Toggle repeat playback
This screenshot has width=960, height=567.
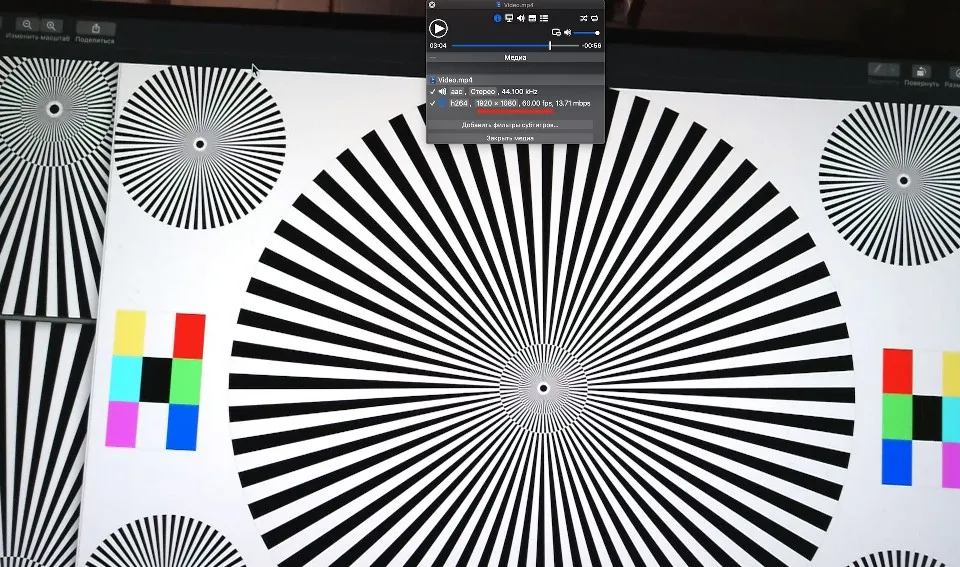pyautogui.click(x=594, y=18)
